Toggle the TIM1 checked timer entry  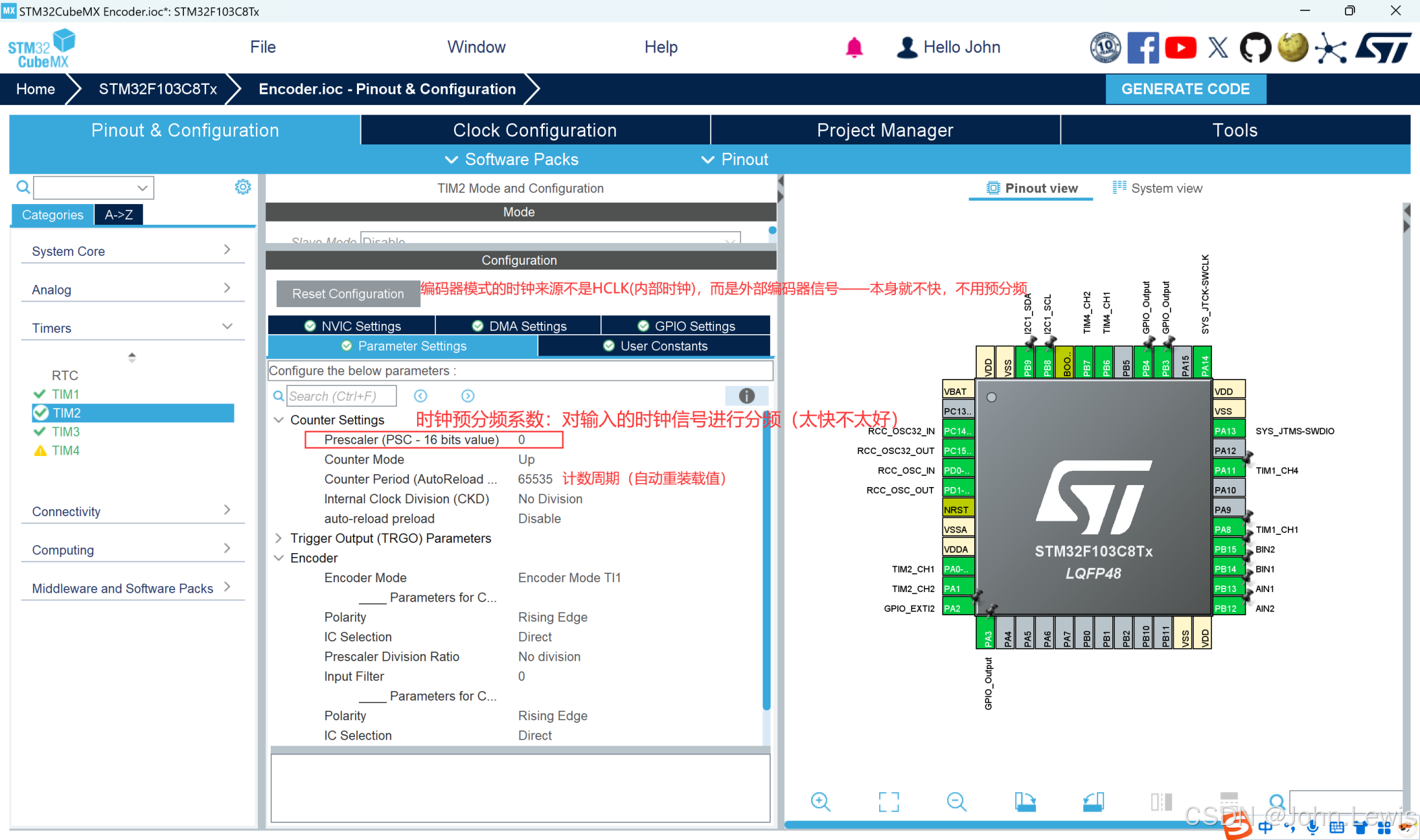(65, 394)
